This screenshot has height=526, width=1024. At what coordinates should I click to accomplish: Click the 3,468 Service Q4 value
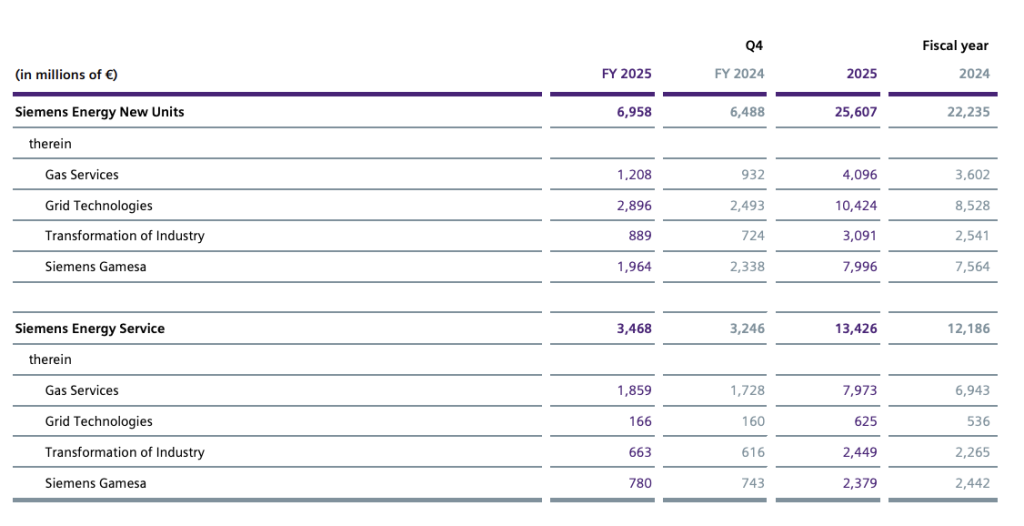pos(634,328)
